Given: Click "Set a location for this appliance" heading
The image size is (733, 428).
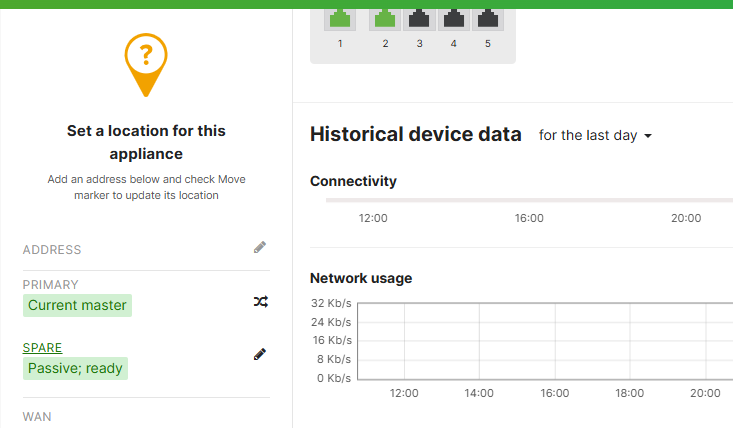Looking at the screenshot, I should tap(146, 142).
